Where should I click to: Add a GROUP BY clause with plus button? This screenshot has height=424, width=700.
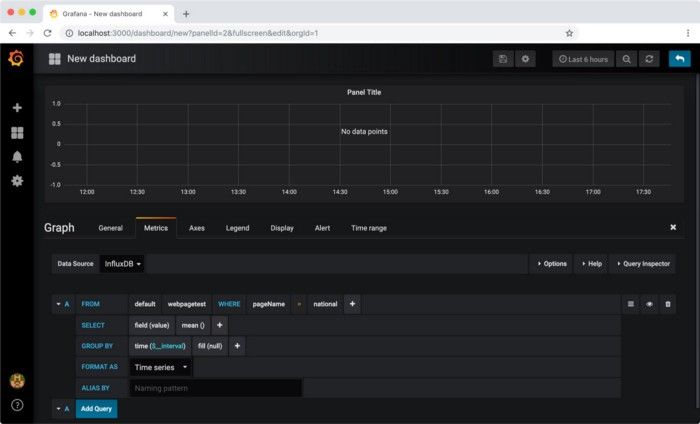tap(237, 346)
